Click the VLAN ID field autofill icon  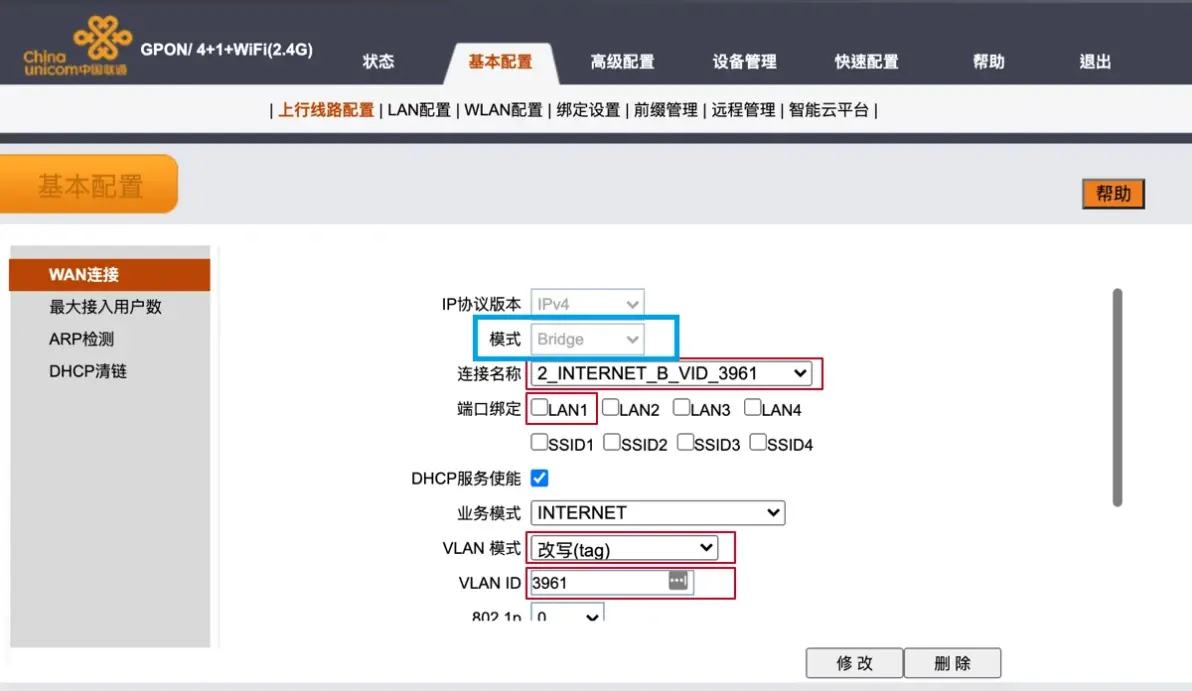(x=678, y=581)
